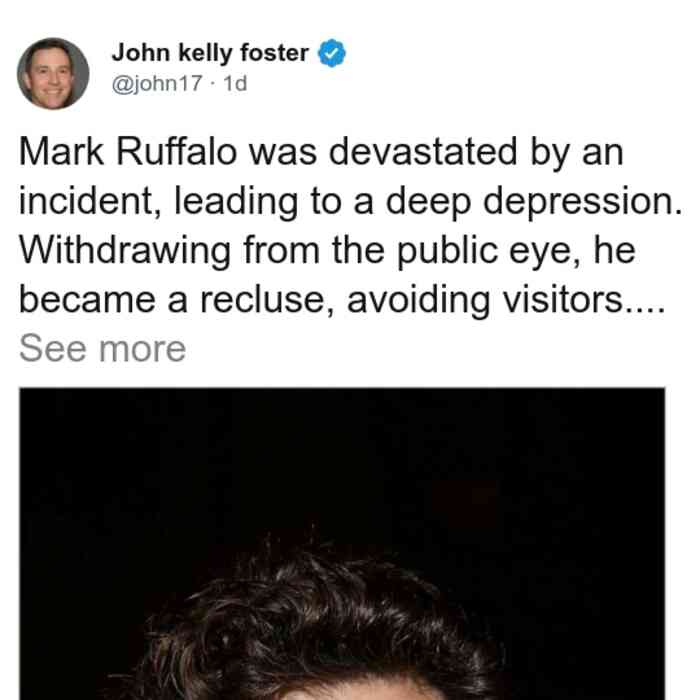Open John kelly foster's profile avatar
The image size is (700, 700).
click(x=53, y=74)
